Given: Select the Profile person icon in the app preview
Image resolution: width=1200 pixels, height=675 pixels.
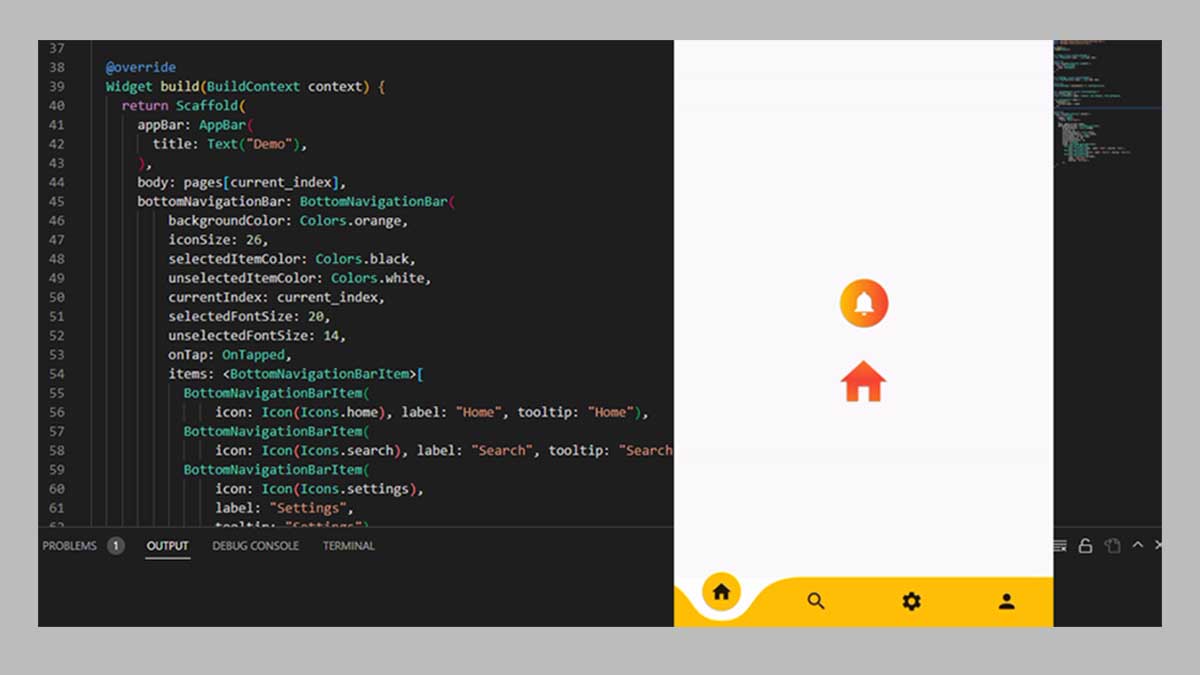Looking at the screenshot, I should tap(1006, 601).
